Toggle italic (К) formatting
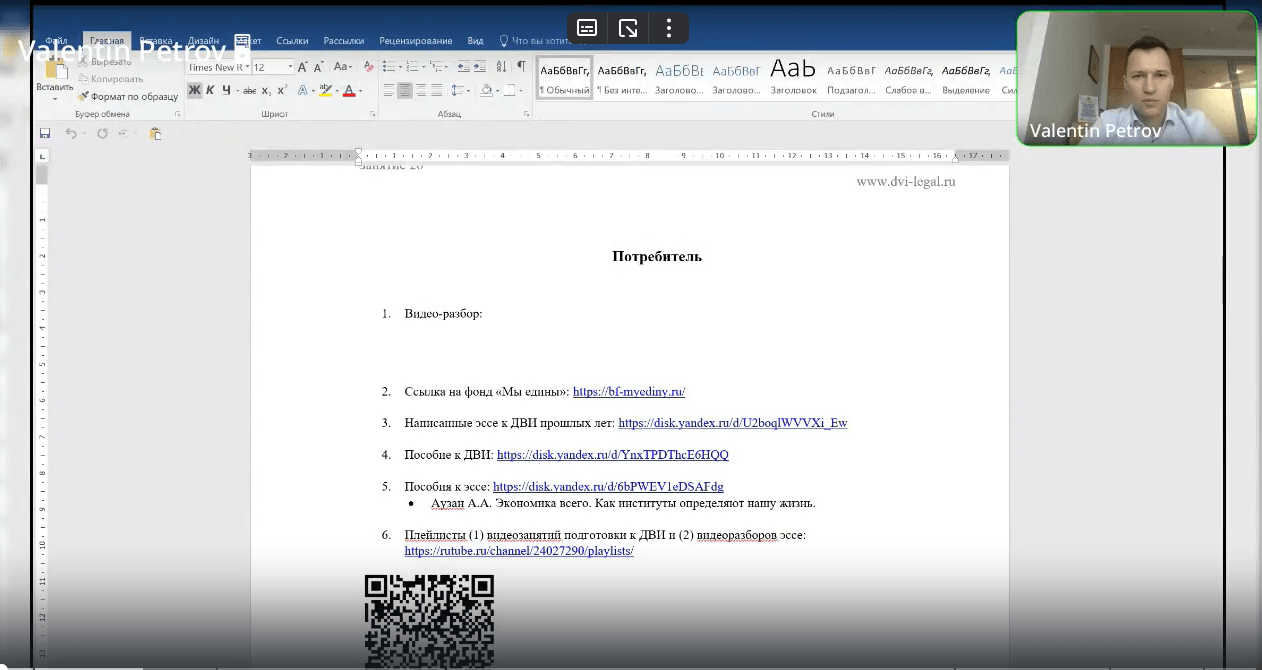Screen dimensions: 1262x670 coord(210,90)
